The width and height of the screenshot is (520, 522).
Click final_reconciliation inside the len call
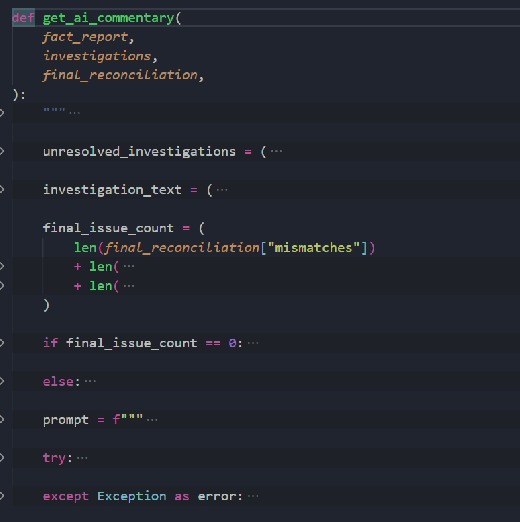(182, 248)
